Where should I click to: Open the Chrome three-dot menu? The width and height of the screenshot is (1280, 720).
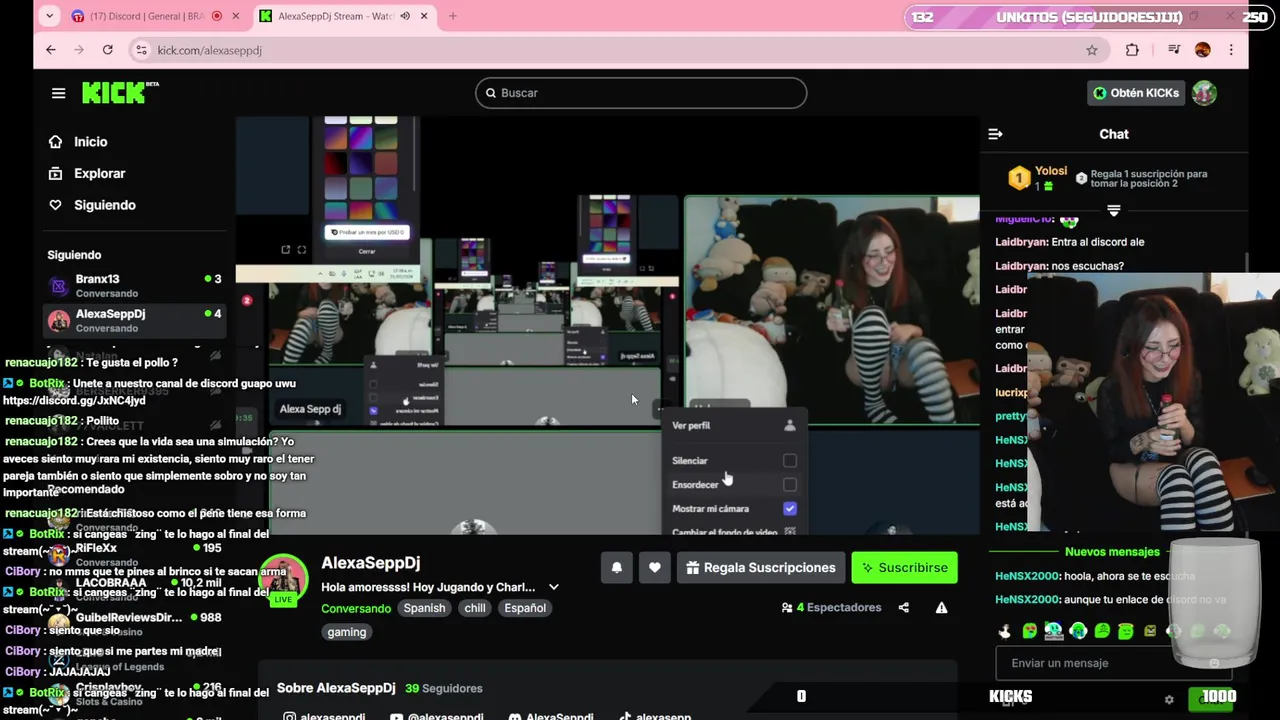1231,50
